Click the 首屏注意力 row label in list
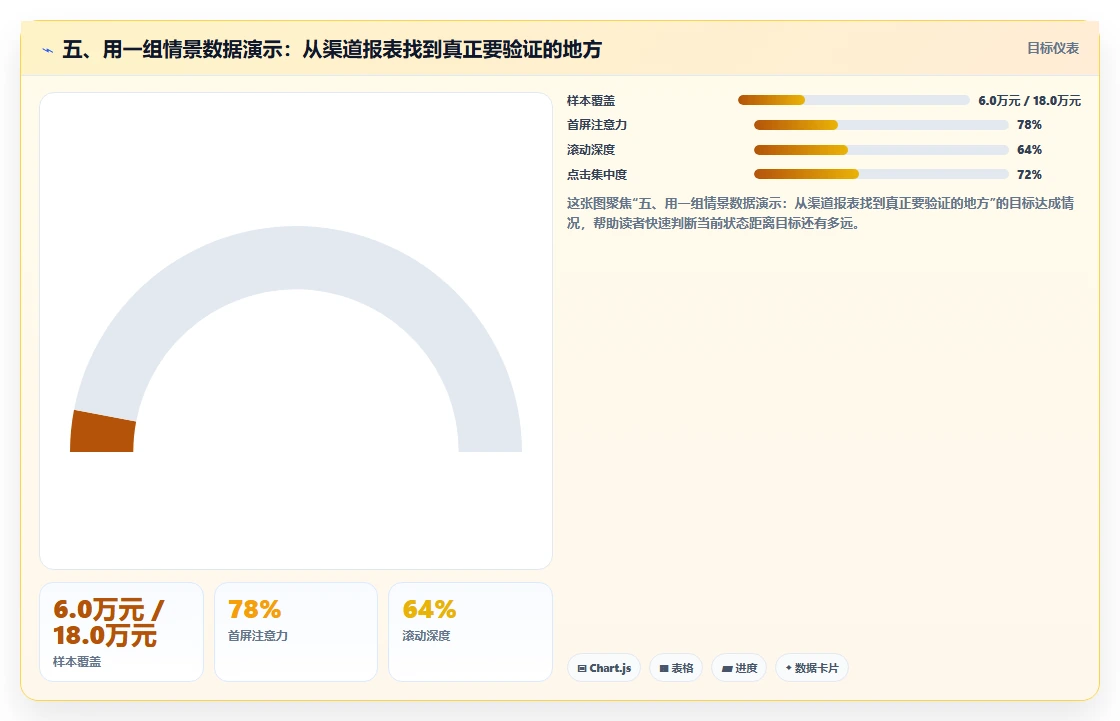 click(x=596, y=125)
